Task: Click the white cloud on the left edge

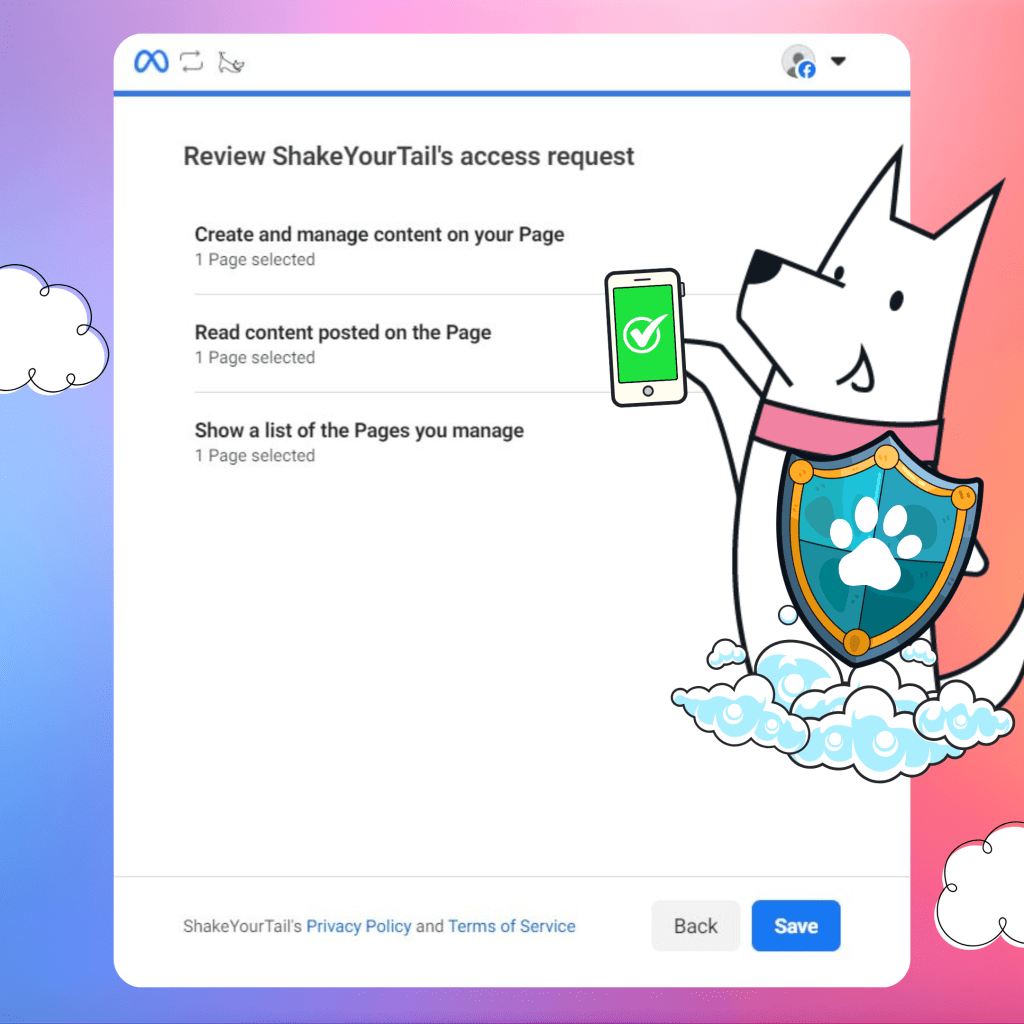Action: (45, 330)
